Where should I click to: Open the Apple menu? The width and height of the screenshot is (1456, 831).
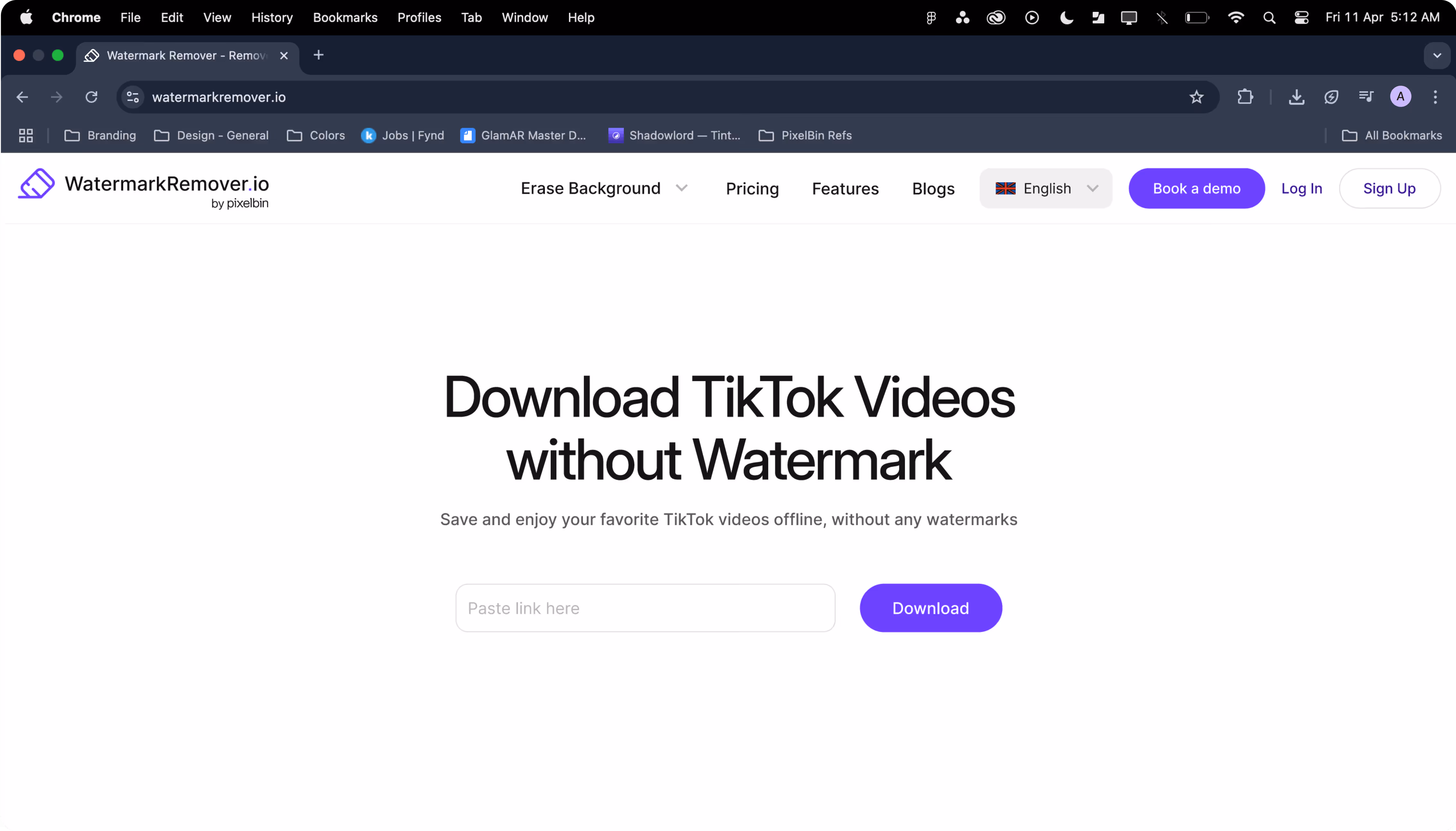(x=26, y=18)
